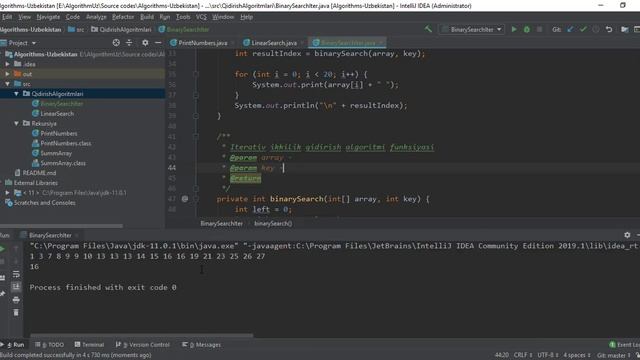Open the Analyze menu
Image resolution: width=640 pixels, height=360 pixels.
coord(96,17)
